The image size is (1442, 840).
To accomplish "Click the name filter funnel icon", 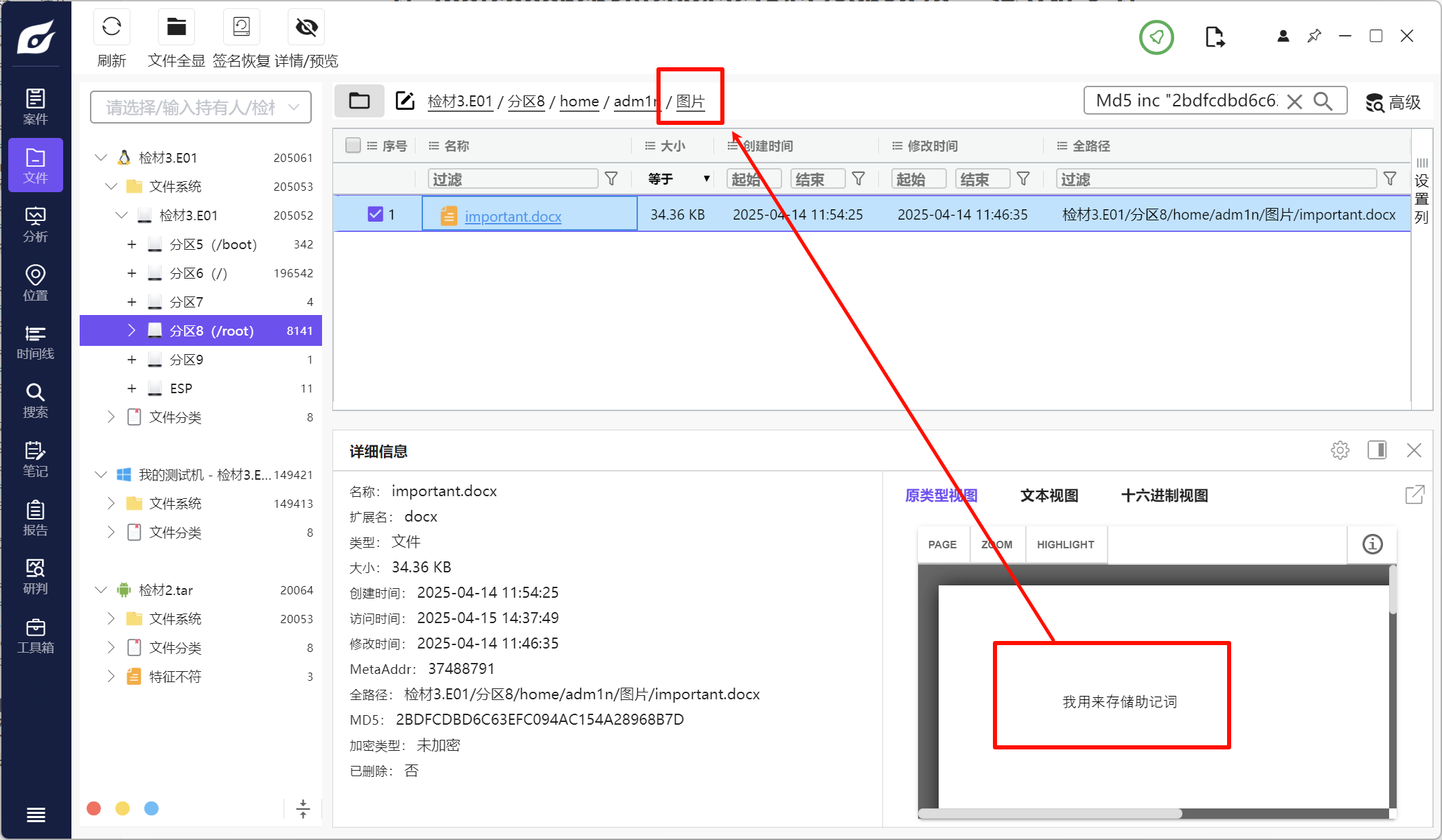I will click(611, 179).
